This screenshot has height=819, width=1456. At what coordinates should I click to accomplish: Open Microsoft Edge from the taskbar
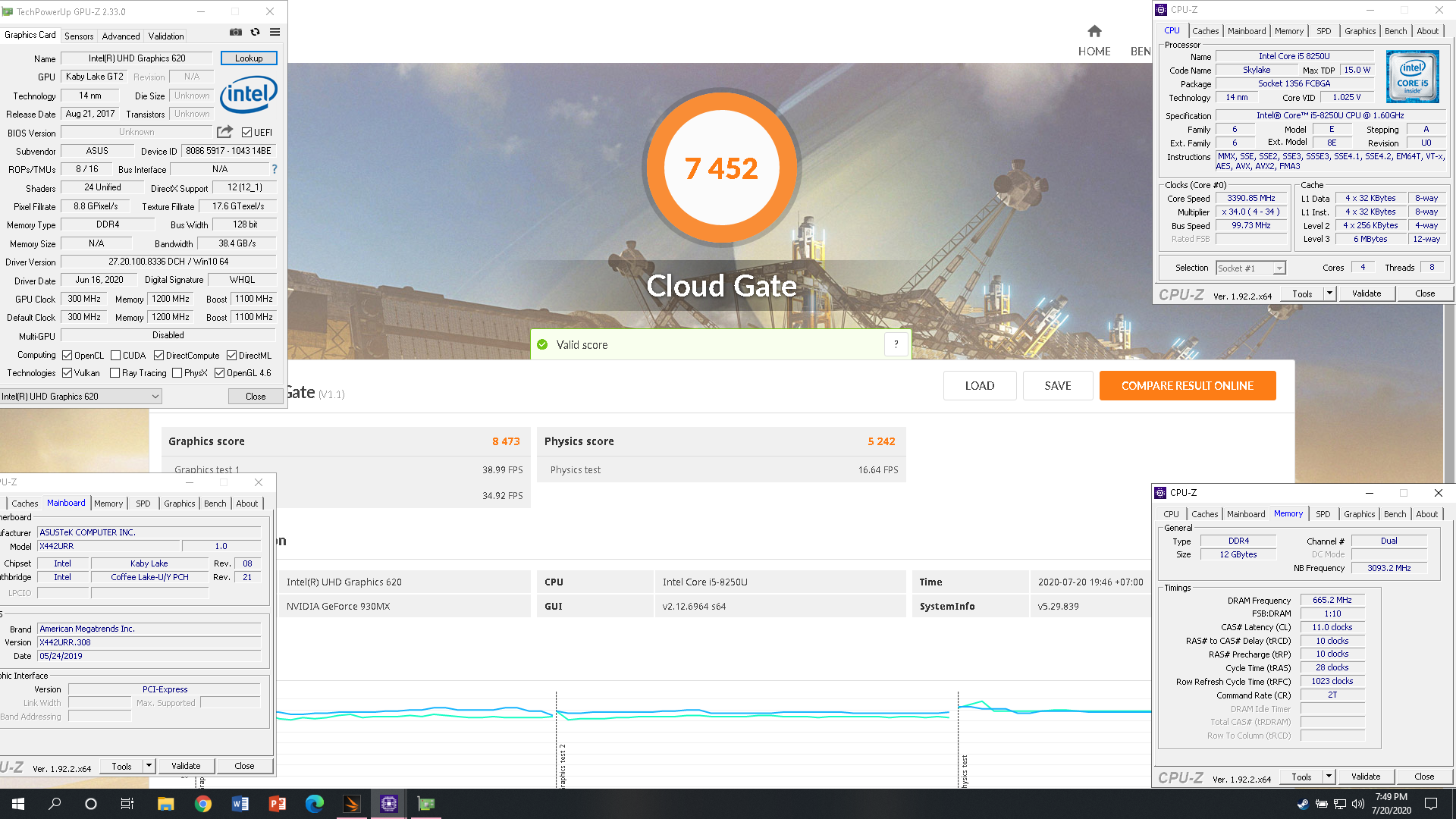[314, 804]
